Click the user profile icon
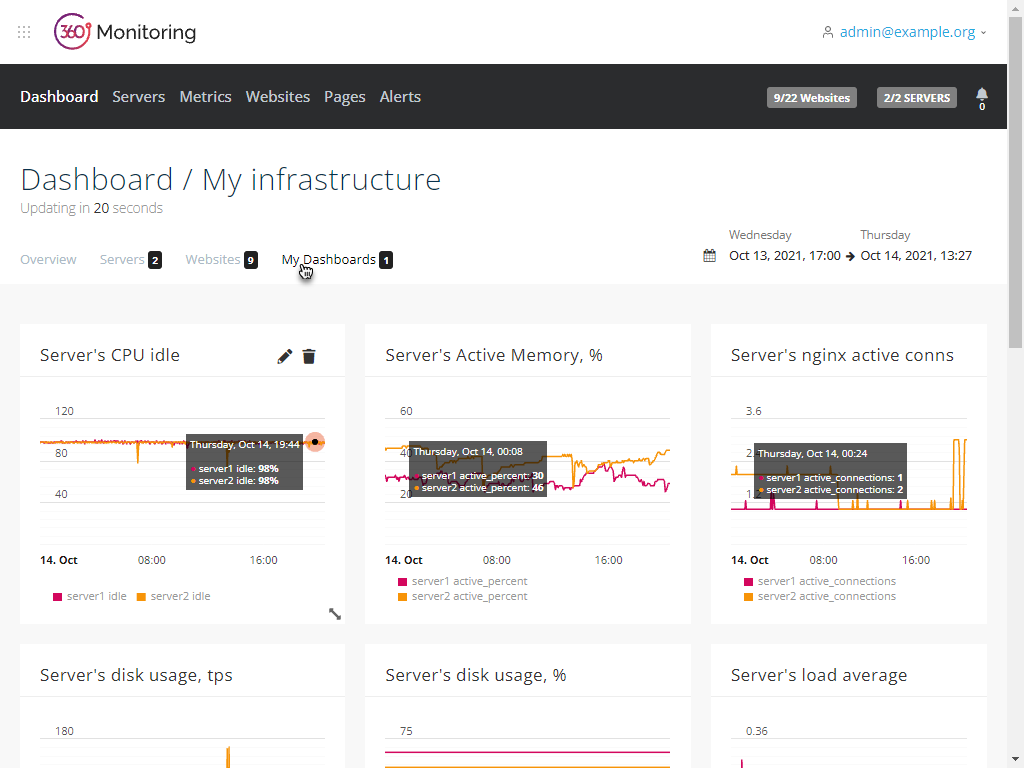 pos(827,32)
